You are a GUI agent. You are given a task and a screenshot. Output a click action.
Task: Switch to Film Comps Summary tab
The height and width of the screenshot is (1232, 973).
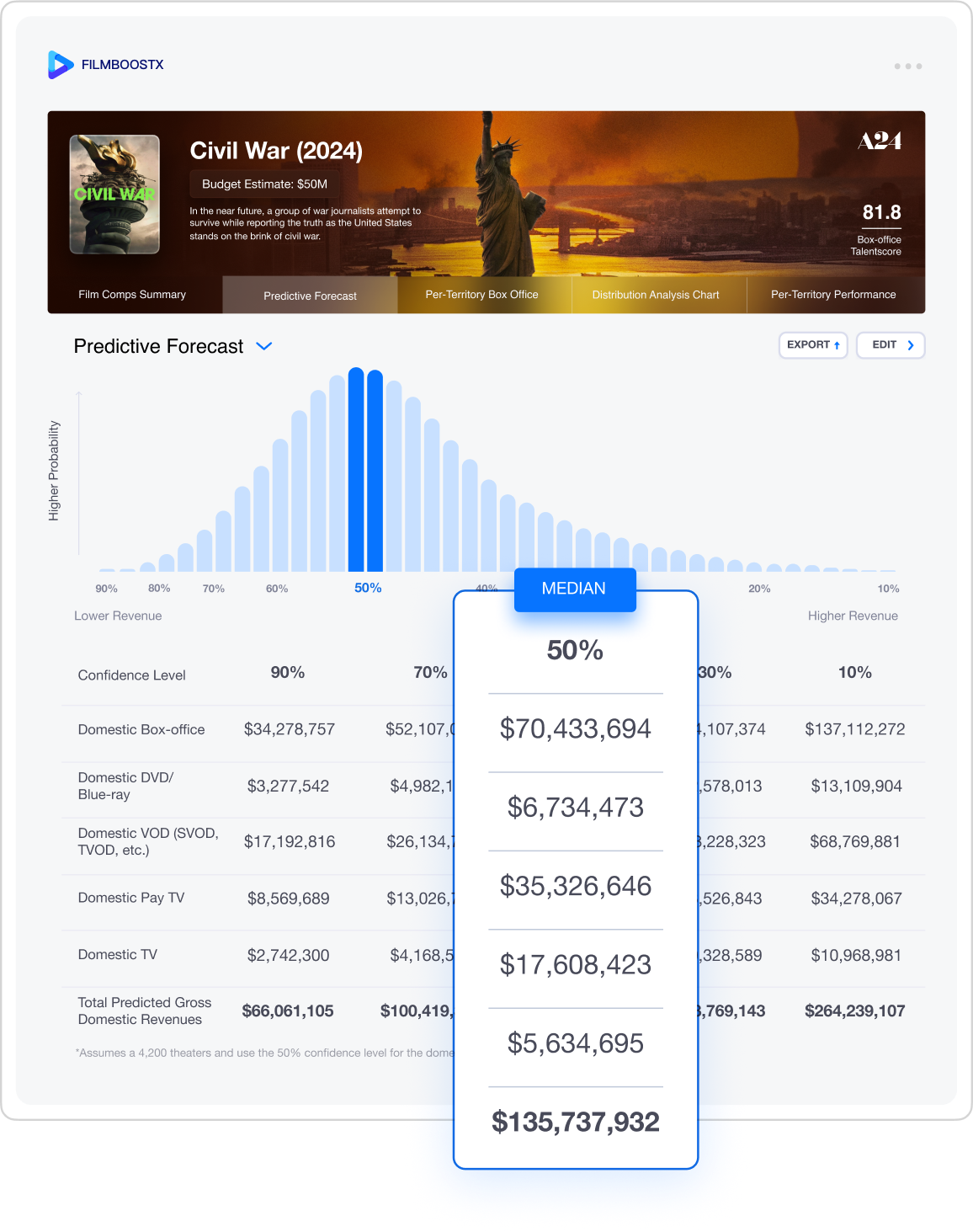click(x=132, y=295)
